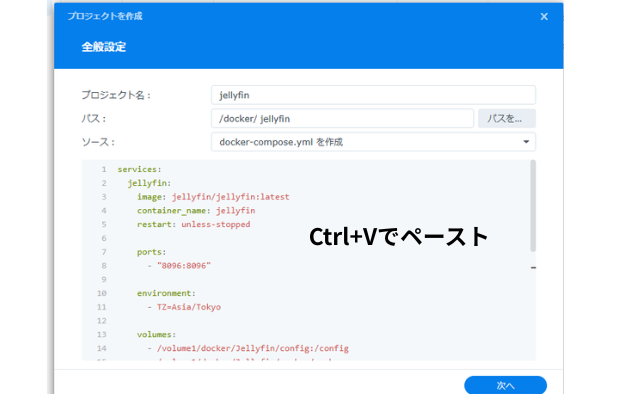The height and width of the screenshot is (400, 640).
Task: Click the パス field showing /docker/ jellyfin
Action: pyautogui.click(x=342, y=119)
